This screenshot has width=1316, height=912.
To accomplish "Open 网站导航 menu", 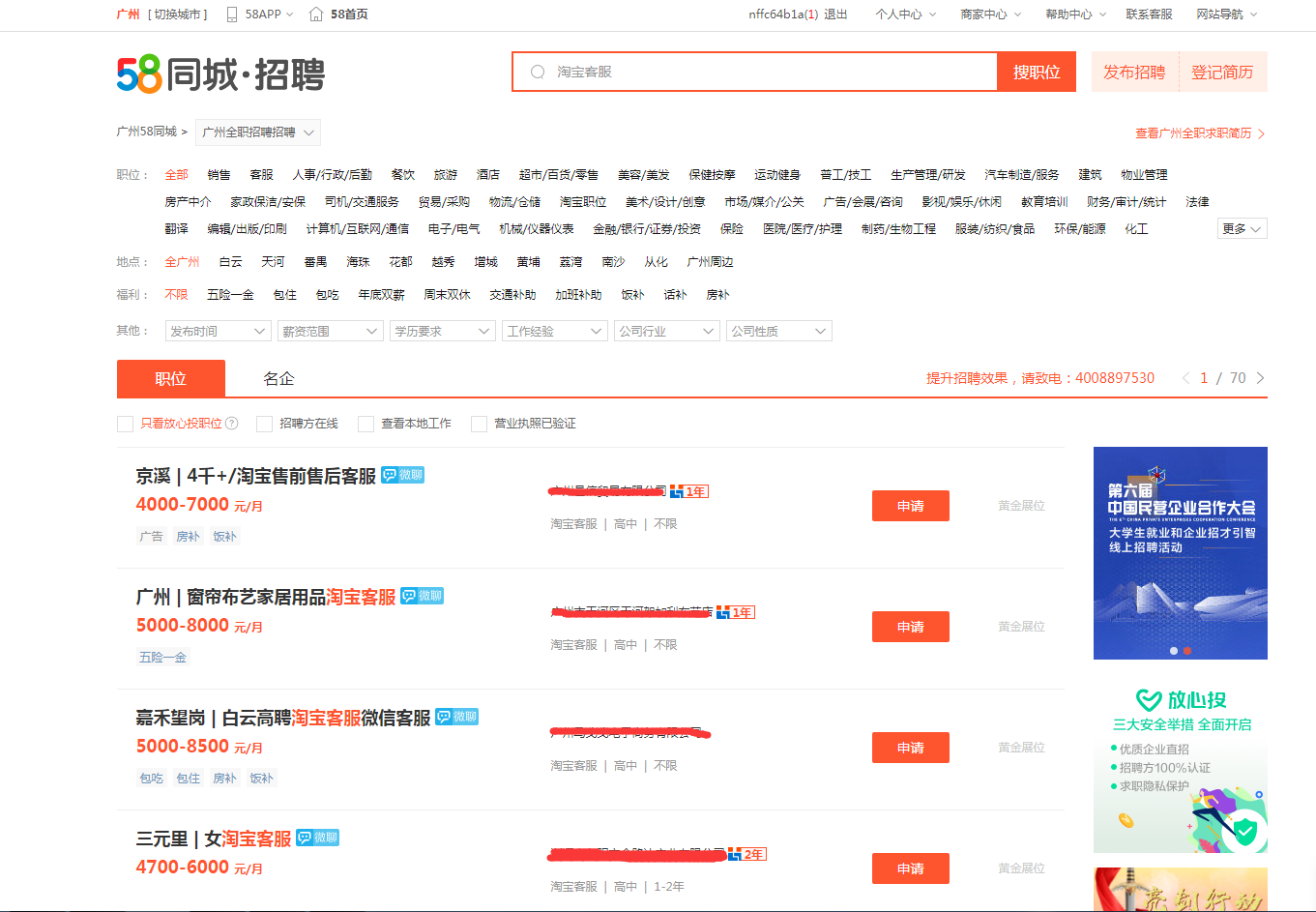I will pos(1226,15).
